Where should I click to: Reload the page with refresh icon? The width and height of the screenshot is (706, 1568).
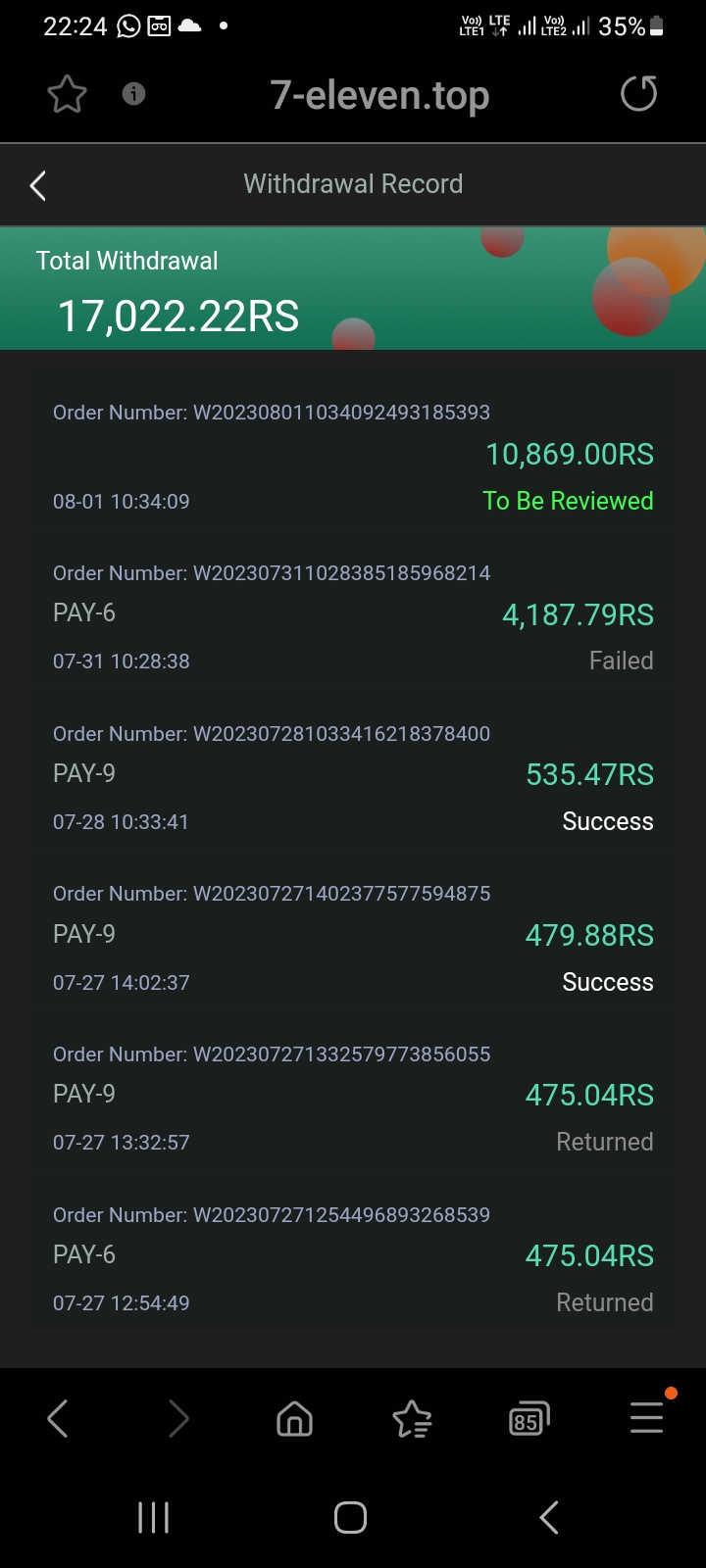click(638, 94)
